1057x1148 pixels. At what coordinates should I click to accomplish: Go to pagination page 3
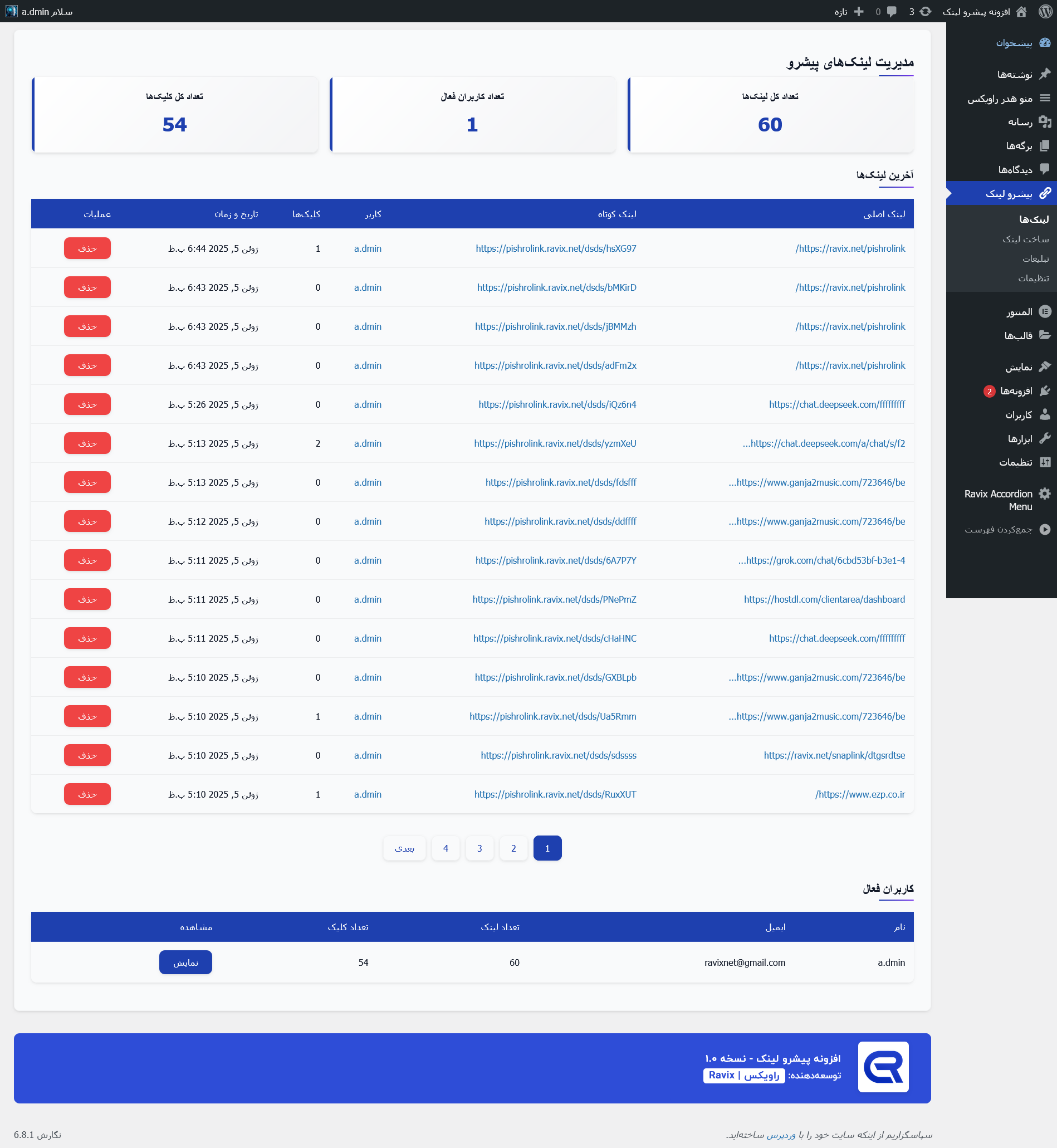tap(479, 848)
